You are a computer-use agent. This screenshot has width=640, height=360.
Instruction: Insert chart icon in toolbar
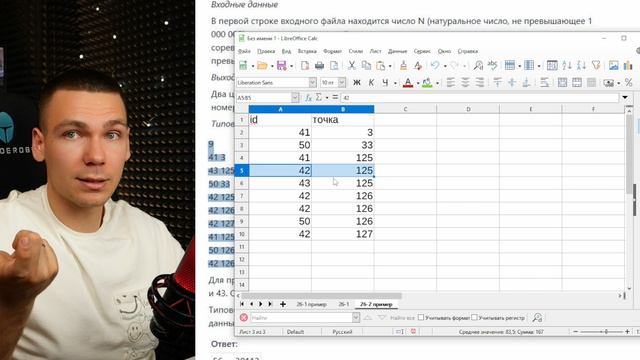628,65
